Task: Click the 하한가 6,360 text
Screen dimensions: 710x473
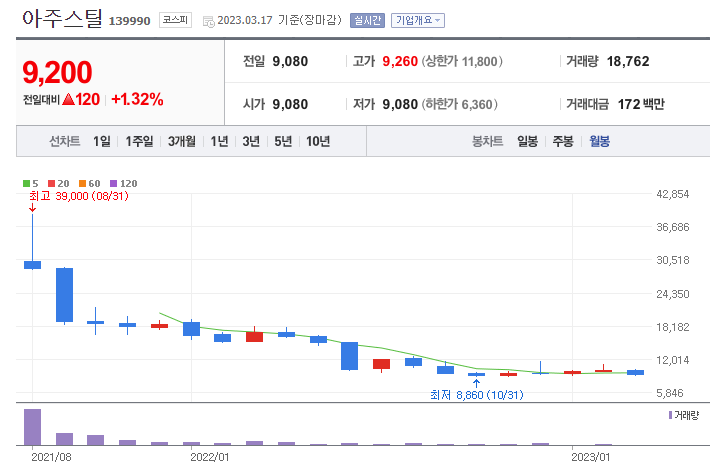Action: pyautogui.click(x=460, y=104)
